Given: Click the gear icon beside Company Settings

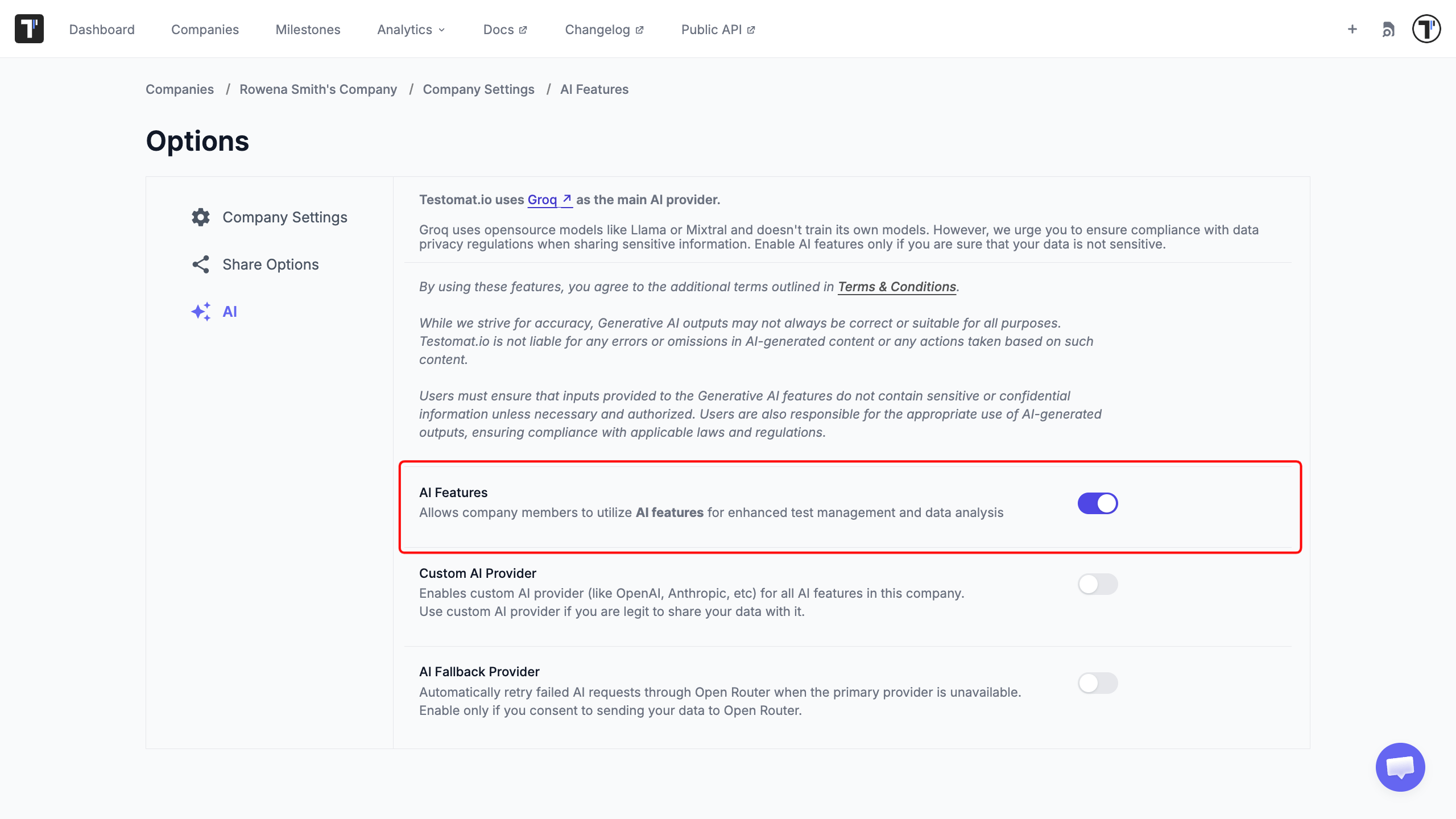Looking at the screenshot, I should pos(201,217).
